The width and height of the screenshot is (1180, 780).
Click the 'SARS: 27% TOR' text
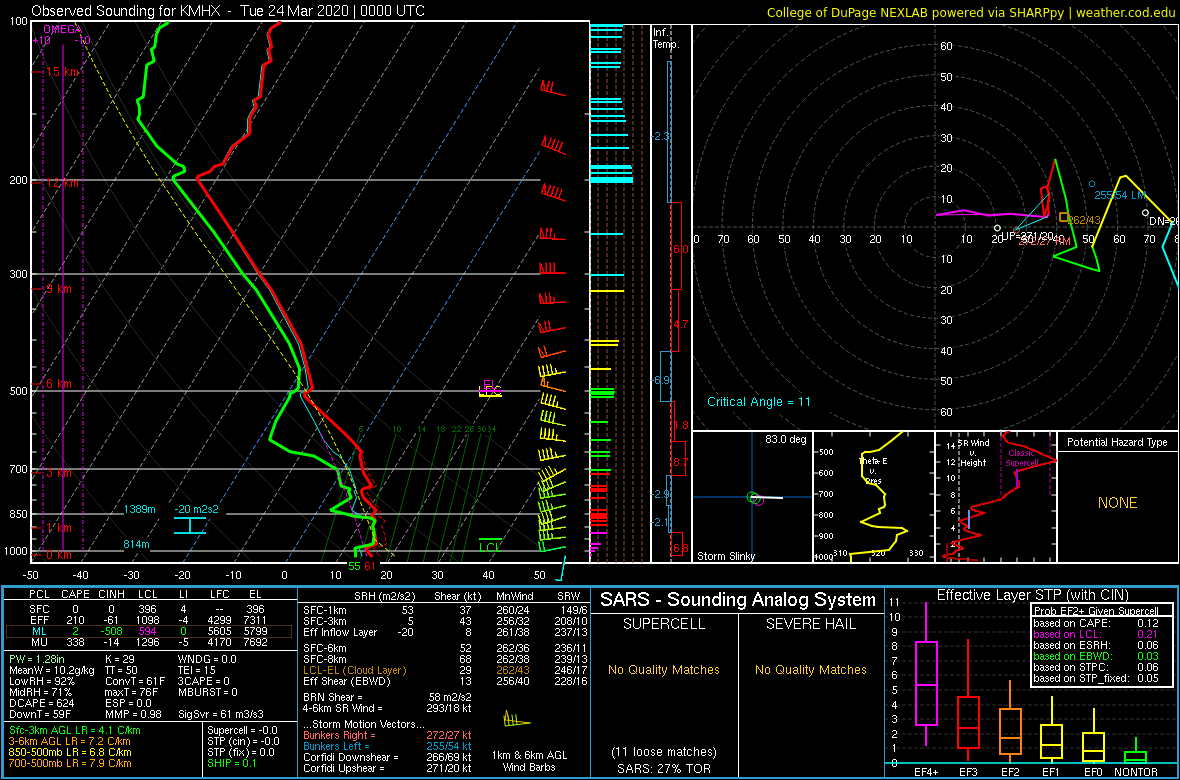[x=664, y=769]
